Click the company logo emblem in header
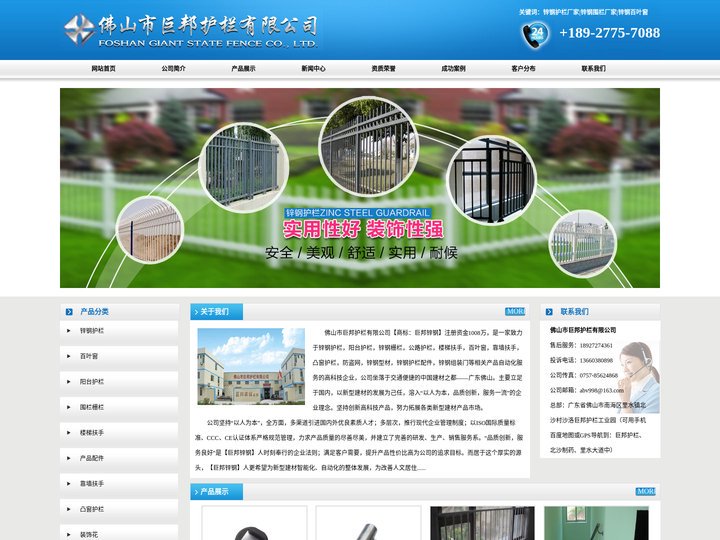Screen dimensions: 720x540 [x=79, y=29]
